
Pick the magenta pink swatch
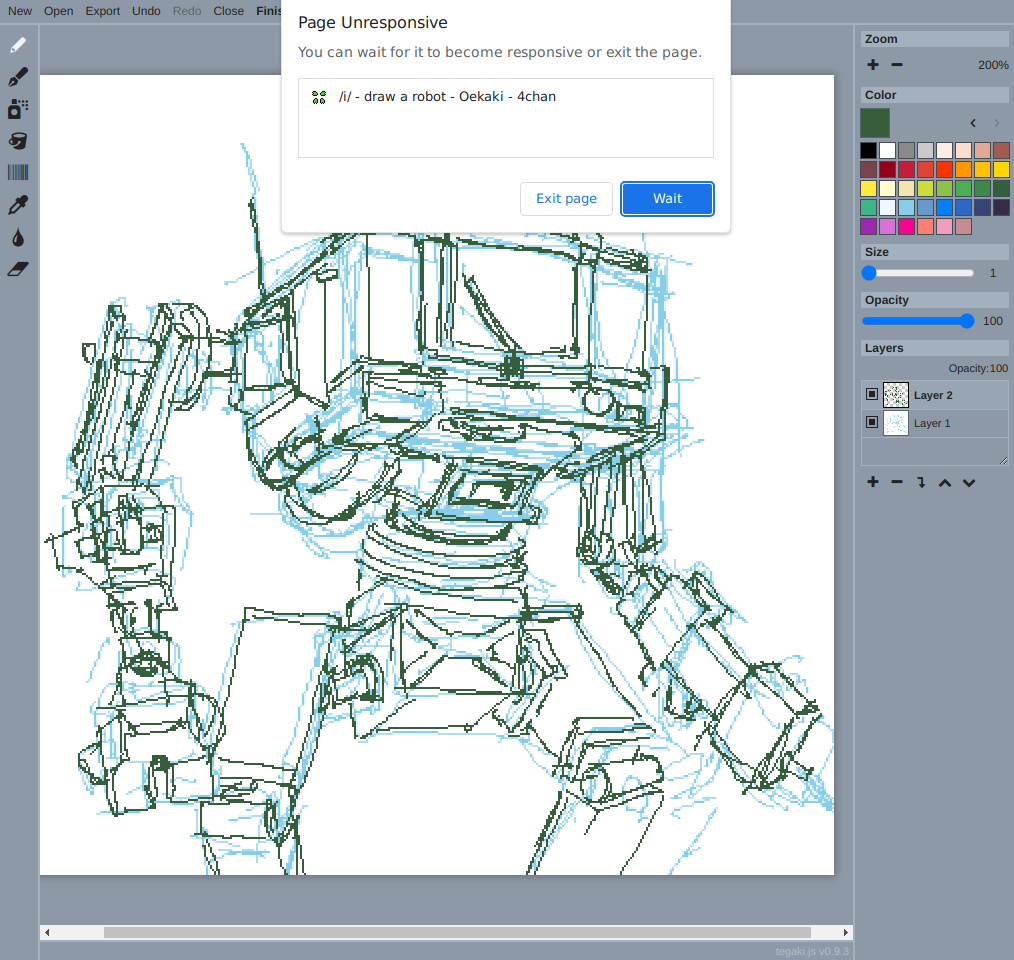click(906, 226)
